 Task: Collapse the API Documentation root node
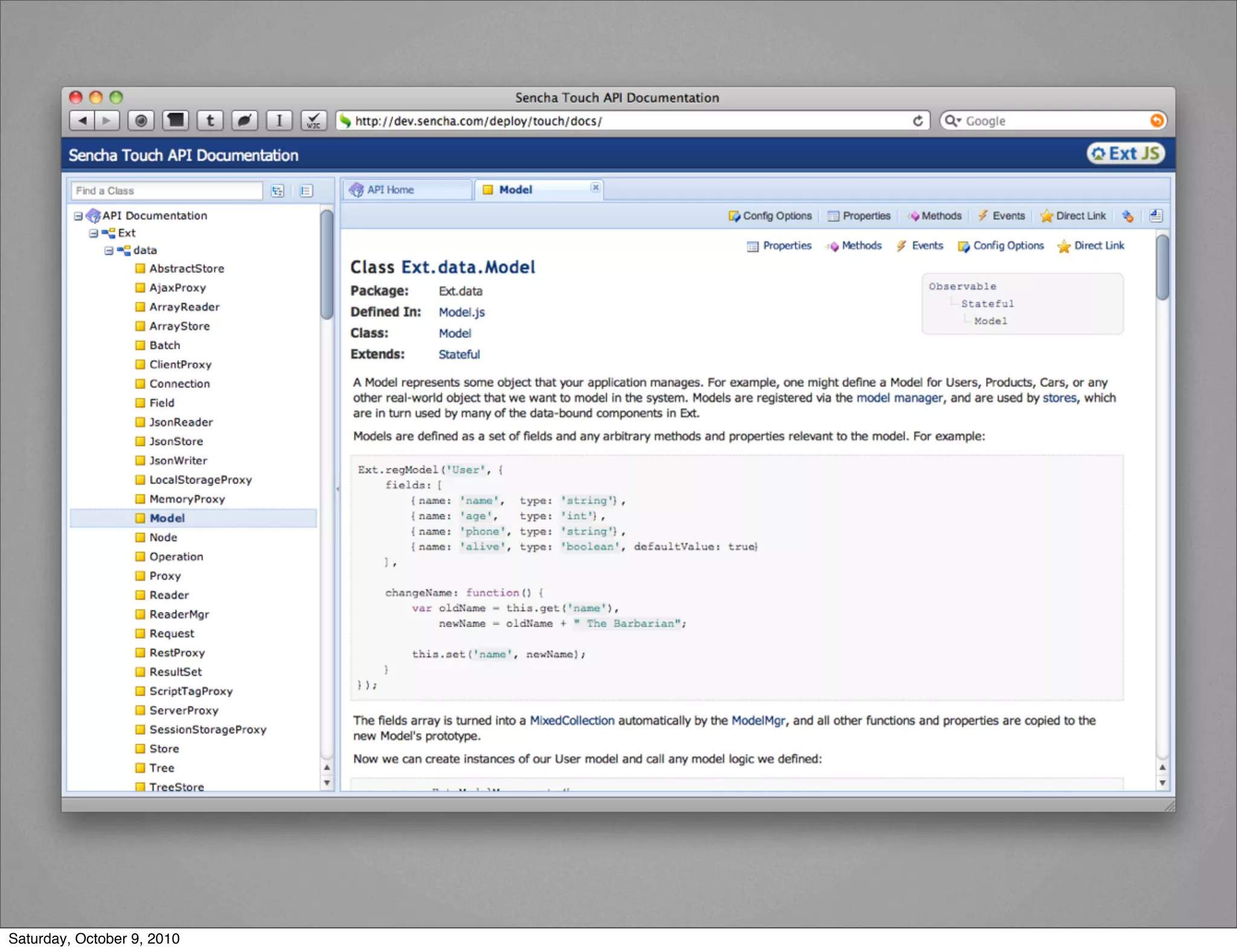click(78, 216)
